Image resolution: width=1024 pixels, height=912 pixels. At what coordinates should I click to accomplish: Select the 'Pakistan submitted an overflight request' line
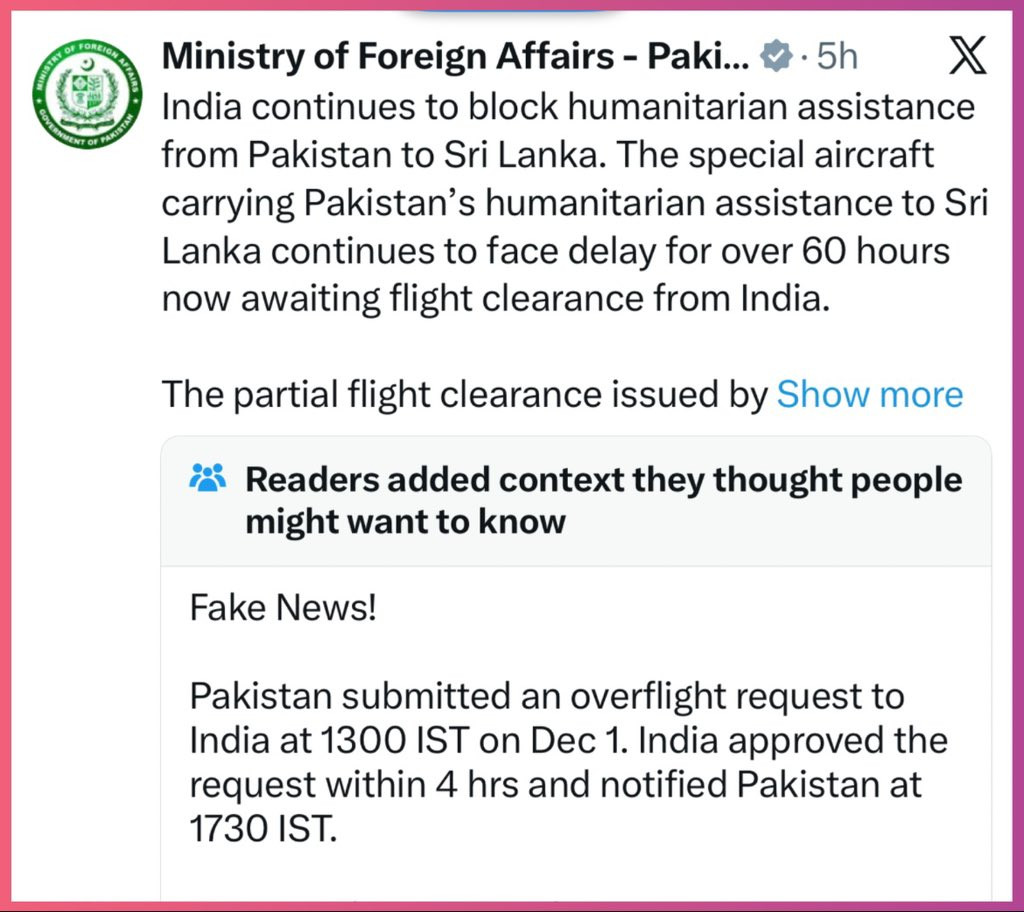pos(547,696)
